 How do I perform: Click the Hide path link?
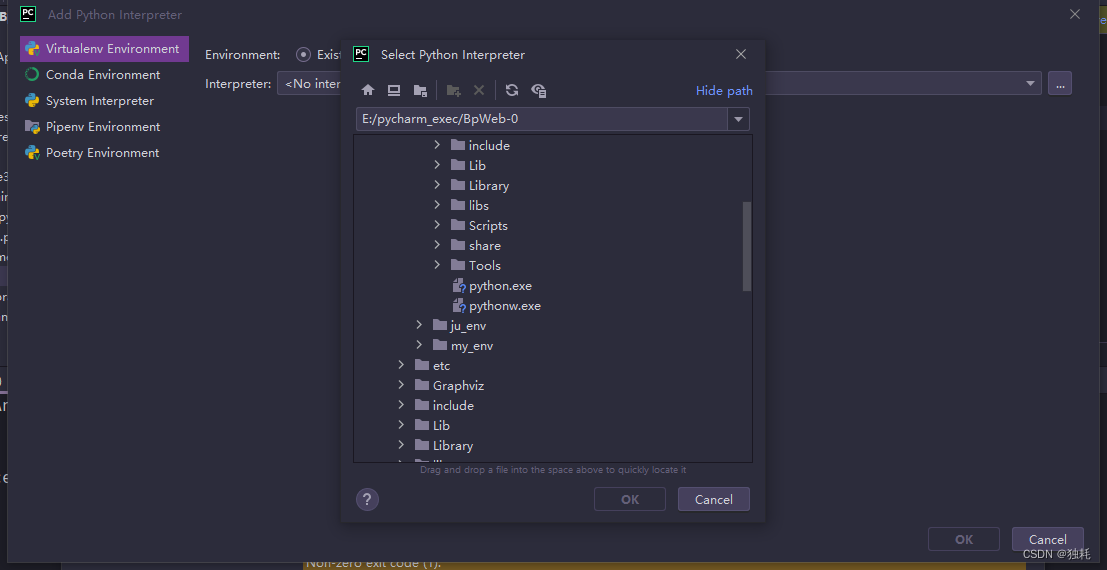(724, 90)
